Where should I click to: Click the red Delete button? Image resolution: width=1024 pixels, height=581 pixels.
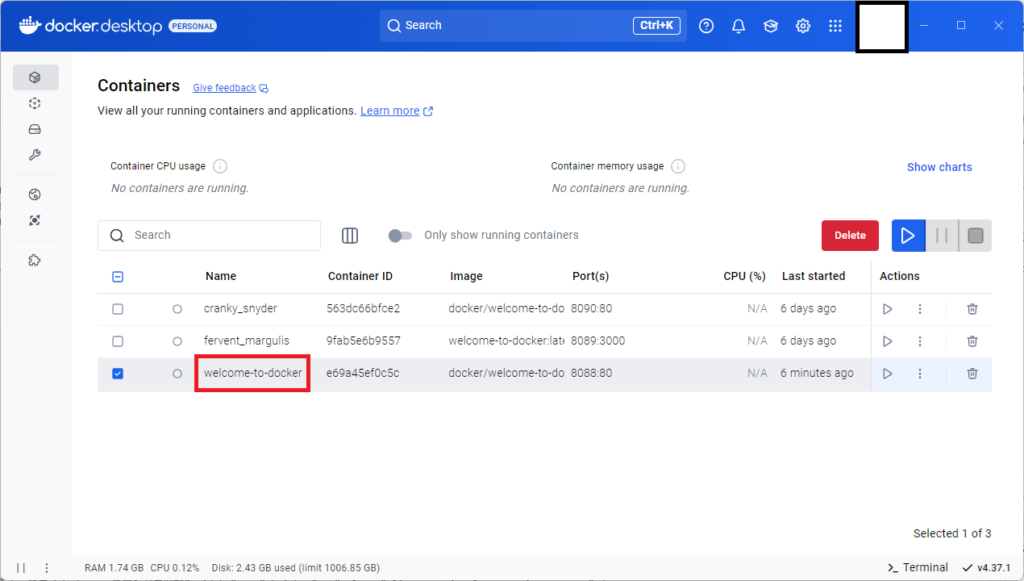pos(850,236)
